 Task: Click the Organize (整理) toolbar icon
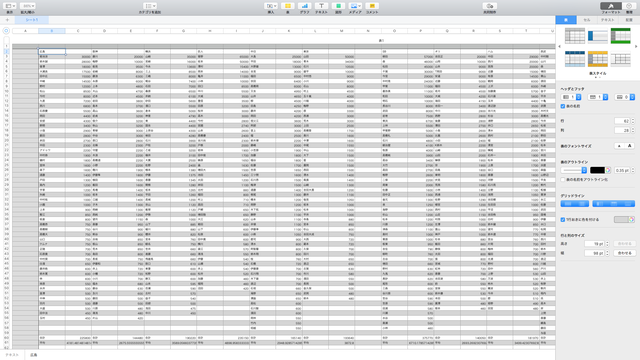(629, 6)
